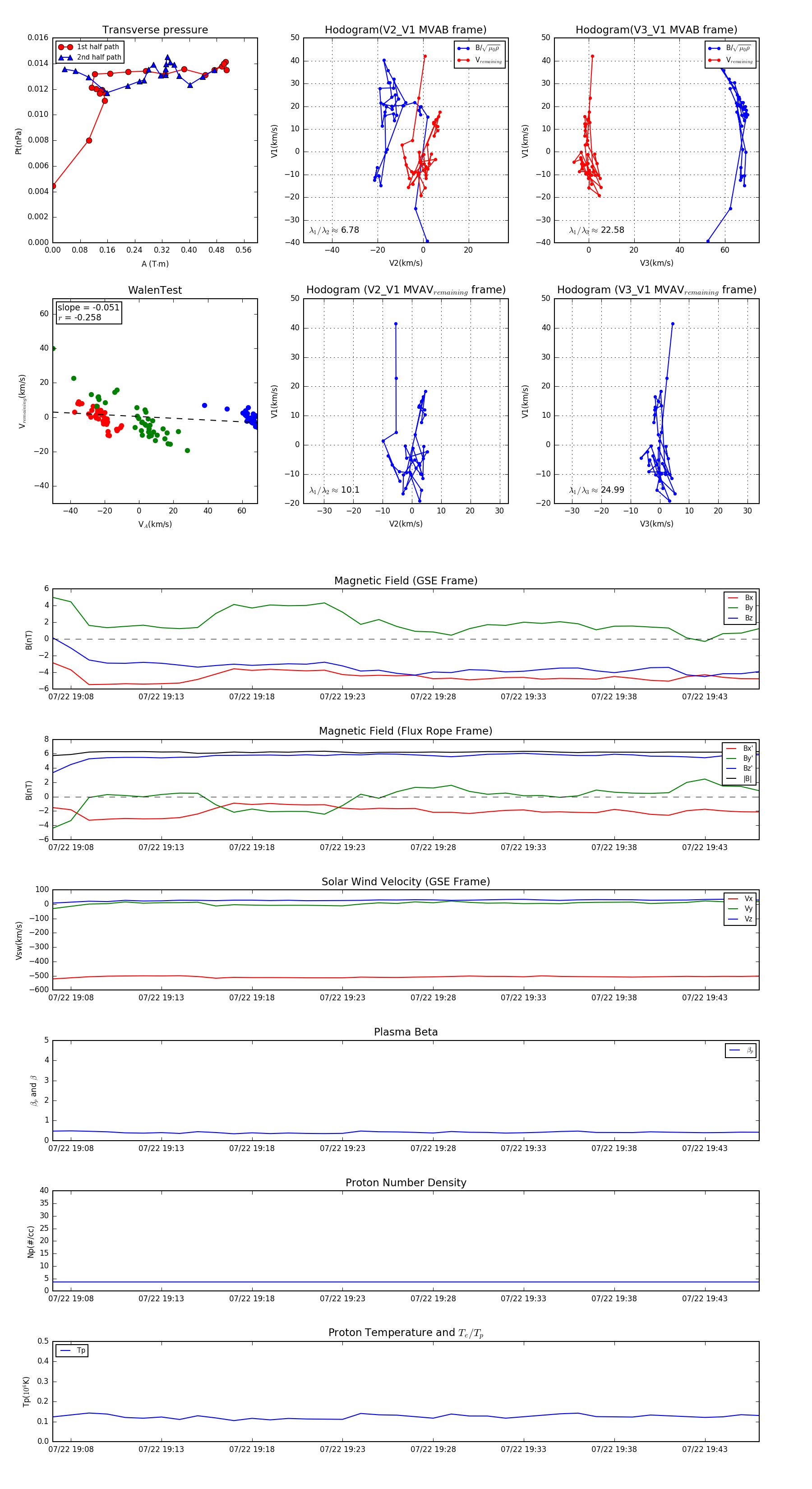Image resolution: width=812 pixels, height=1489 pixels.
Task: Click the 'Pt(nPa)' axis label
Action: point(18,140)
